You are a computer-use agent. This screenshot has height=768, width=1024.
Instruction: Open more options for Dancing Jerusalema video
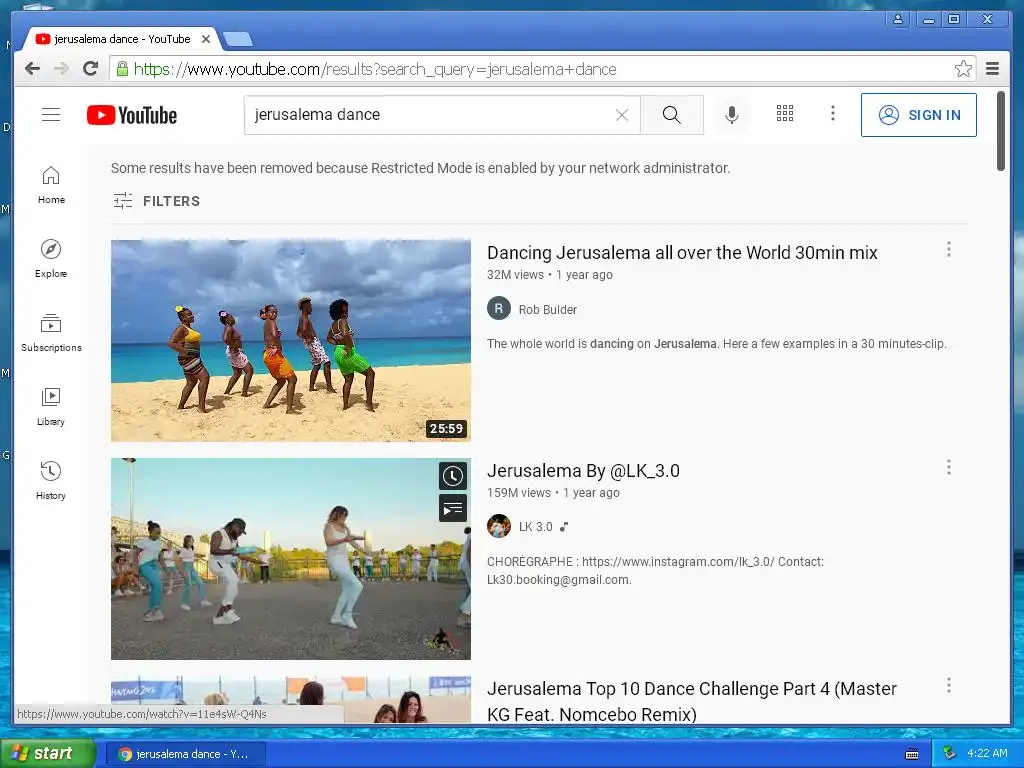point(949,249)
